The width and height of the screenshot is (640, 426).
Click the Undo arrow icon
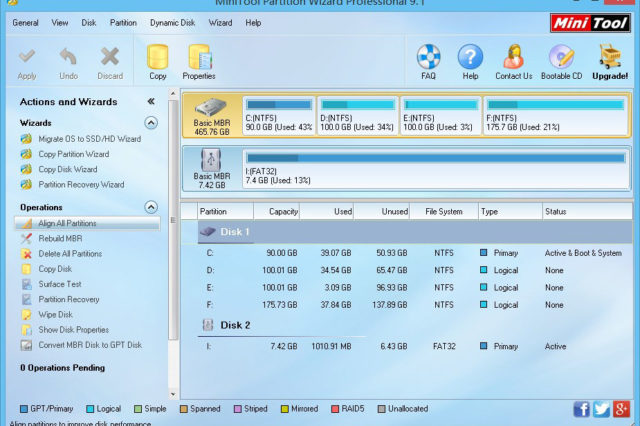tap(68, 58)
